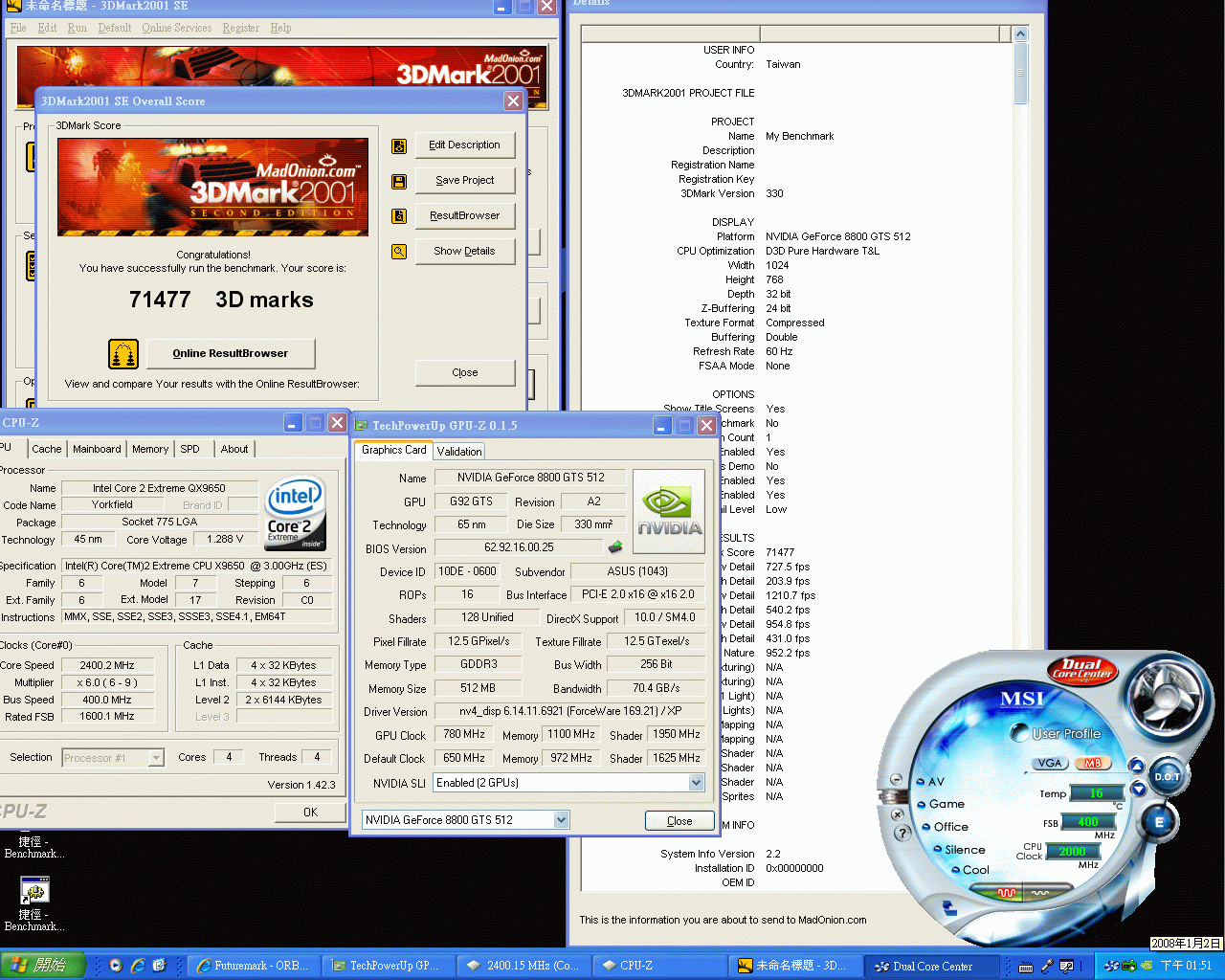Click the BIOS Version field in GPU-Z

519,548
